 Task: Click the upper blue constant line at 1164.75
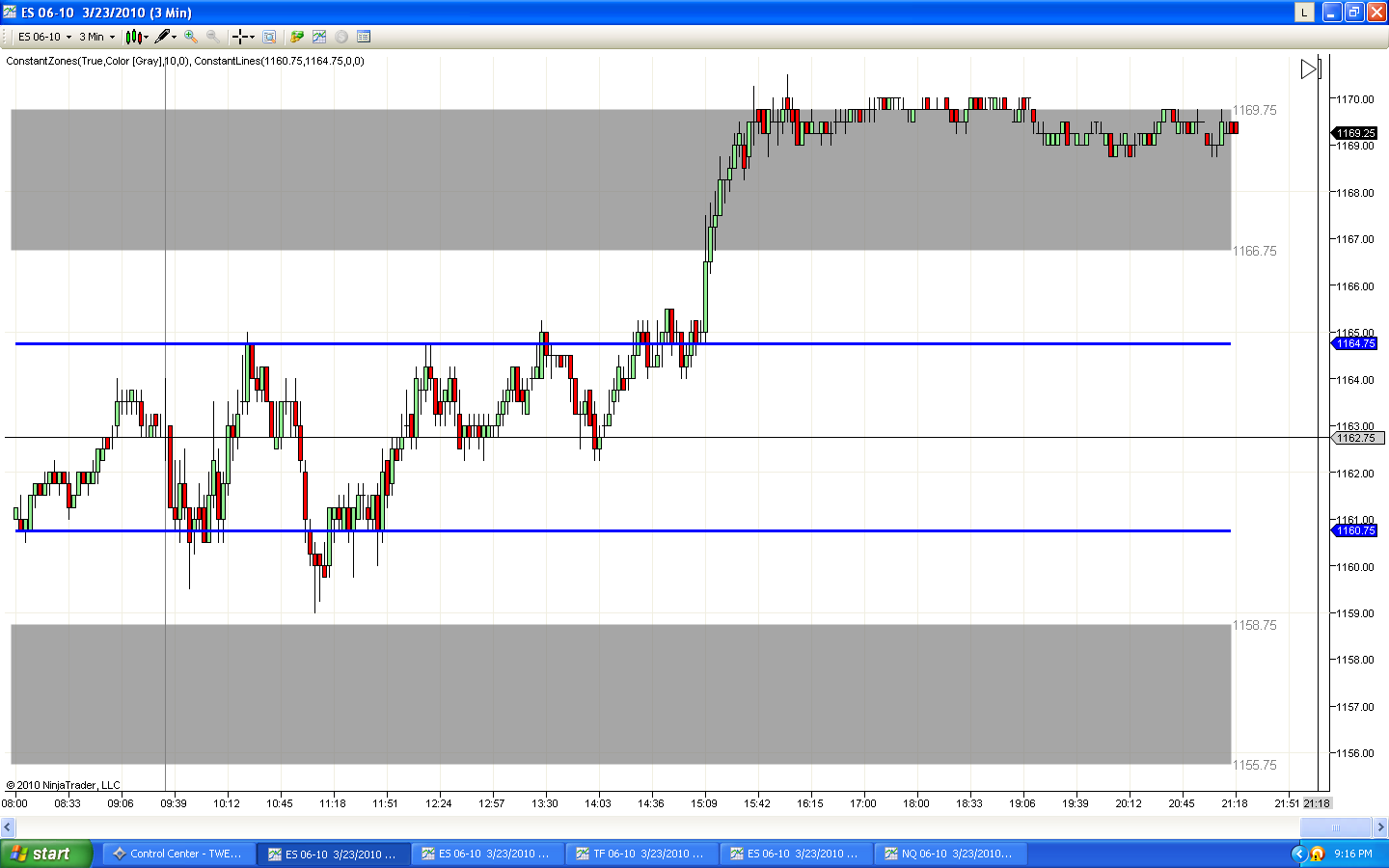[x=623, y=343]
